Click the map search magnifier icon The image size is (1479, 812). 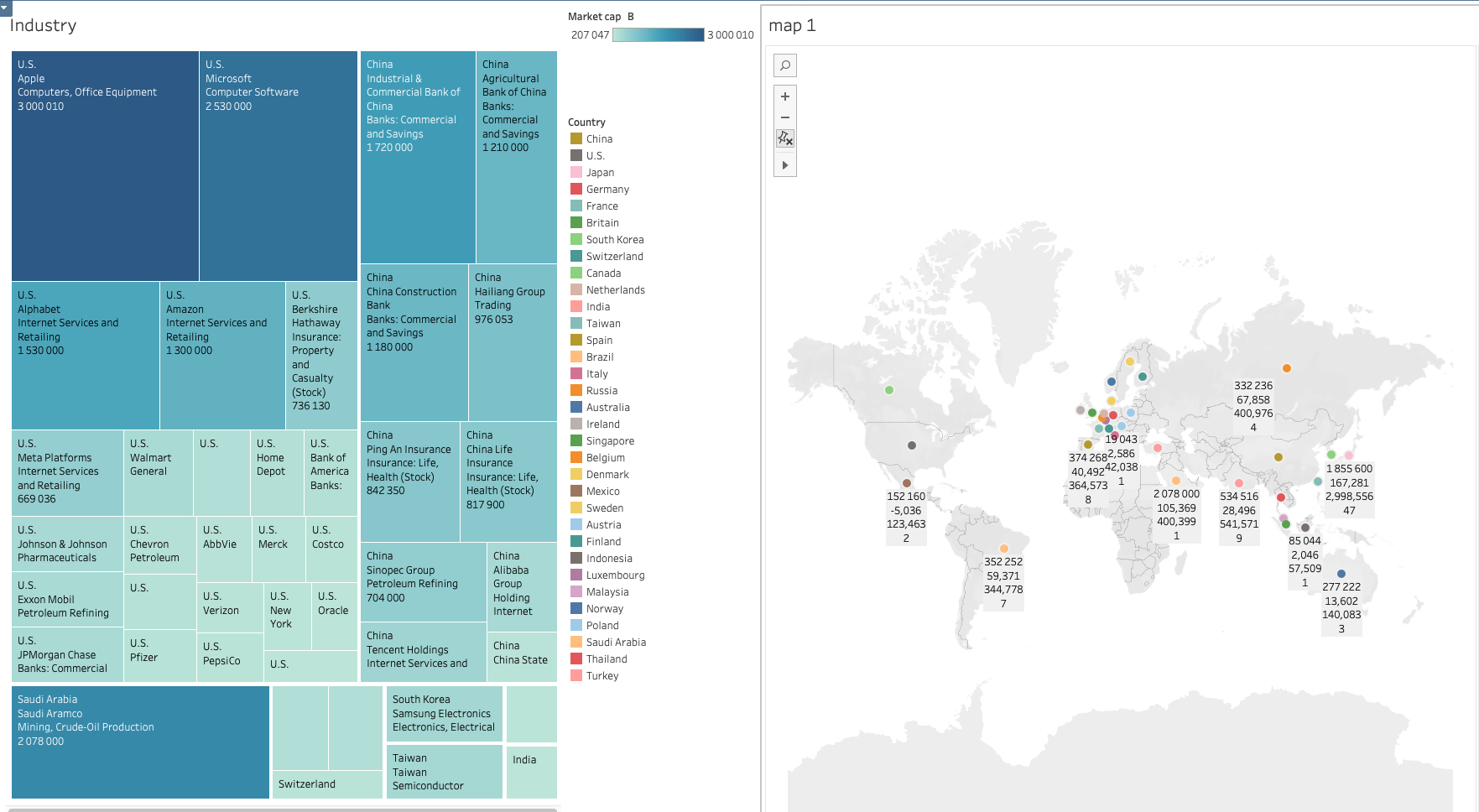[x=785, y=65]
